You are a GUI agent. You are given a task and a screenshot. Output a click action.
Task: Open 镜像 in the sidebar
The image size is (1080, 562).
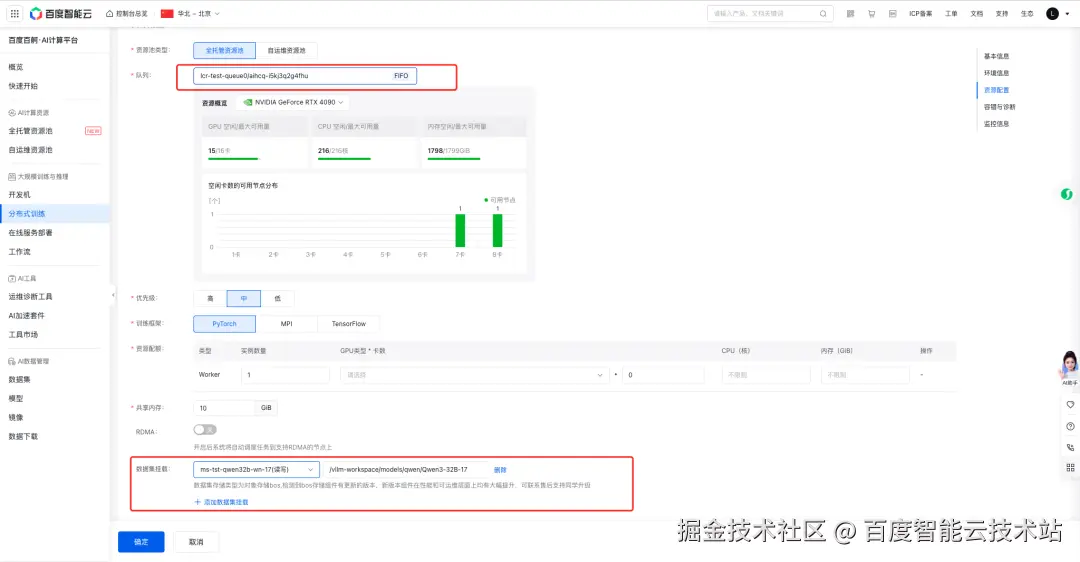pos(16,417)
